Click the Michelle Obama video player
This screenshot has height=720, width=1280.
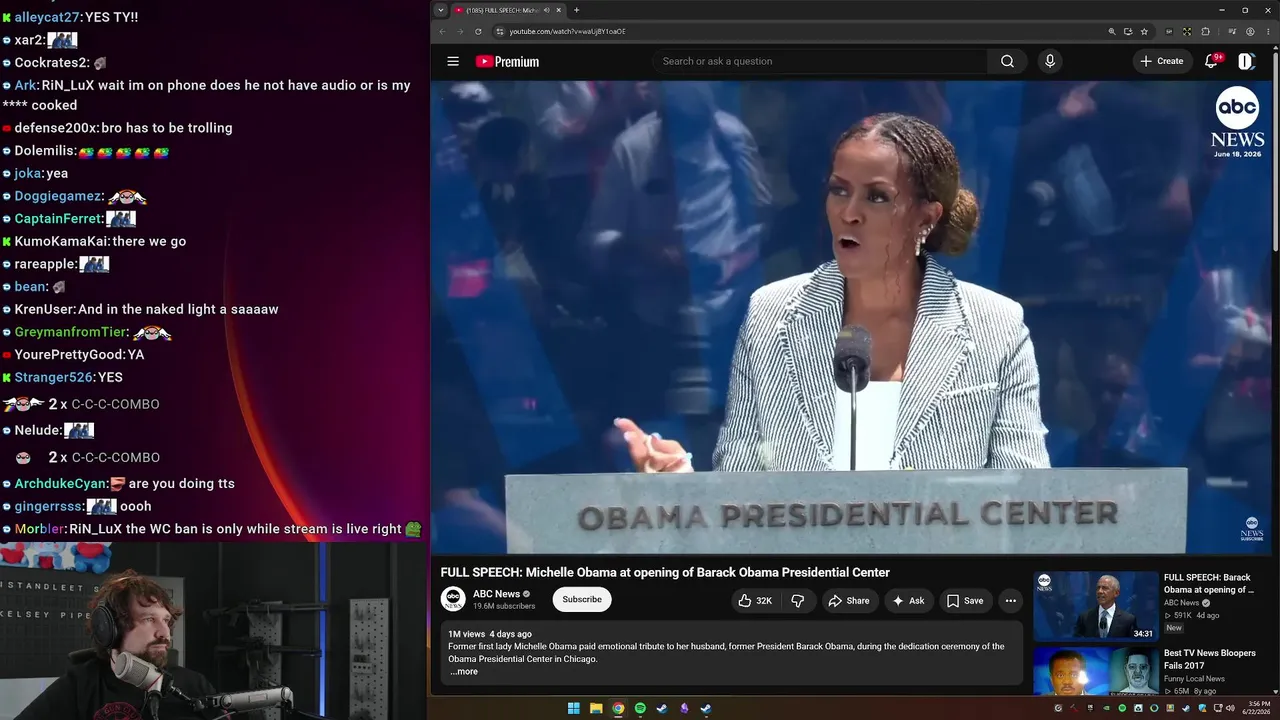[851, 318]
